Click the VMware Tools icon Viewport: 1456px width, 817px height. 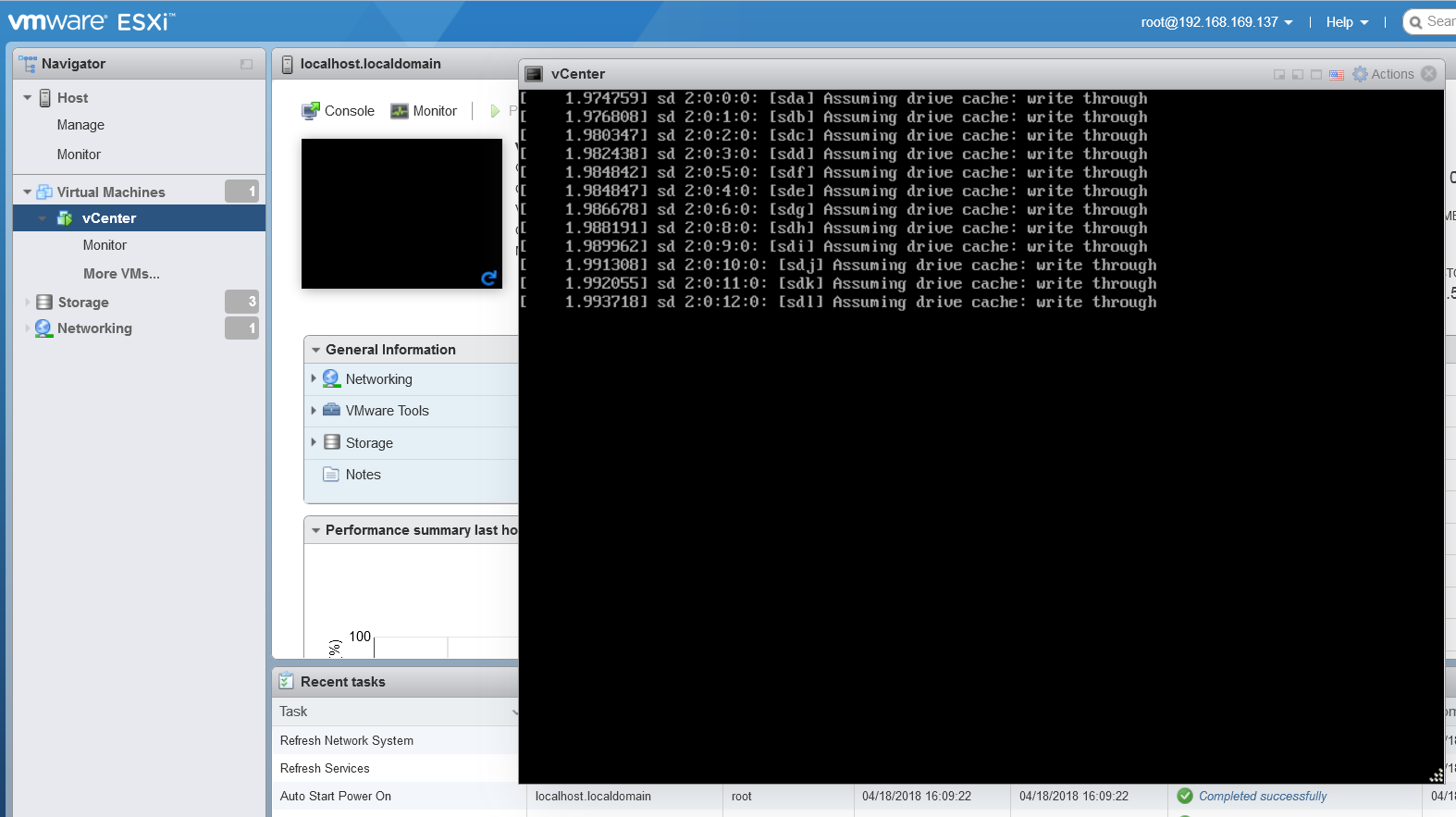(x=331, y=410)
